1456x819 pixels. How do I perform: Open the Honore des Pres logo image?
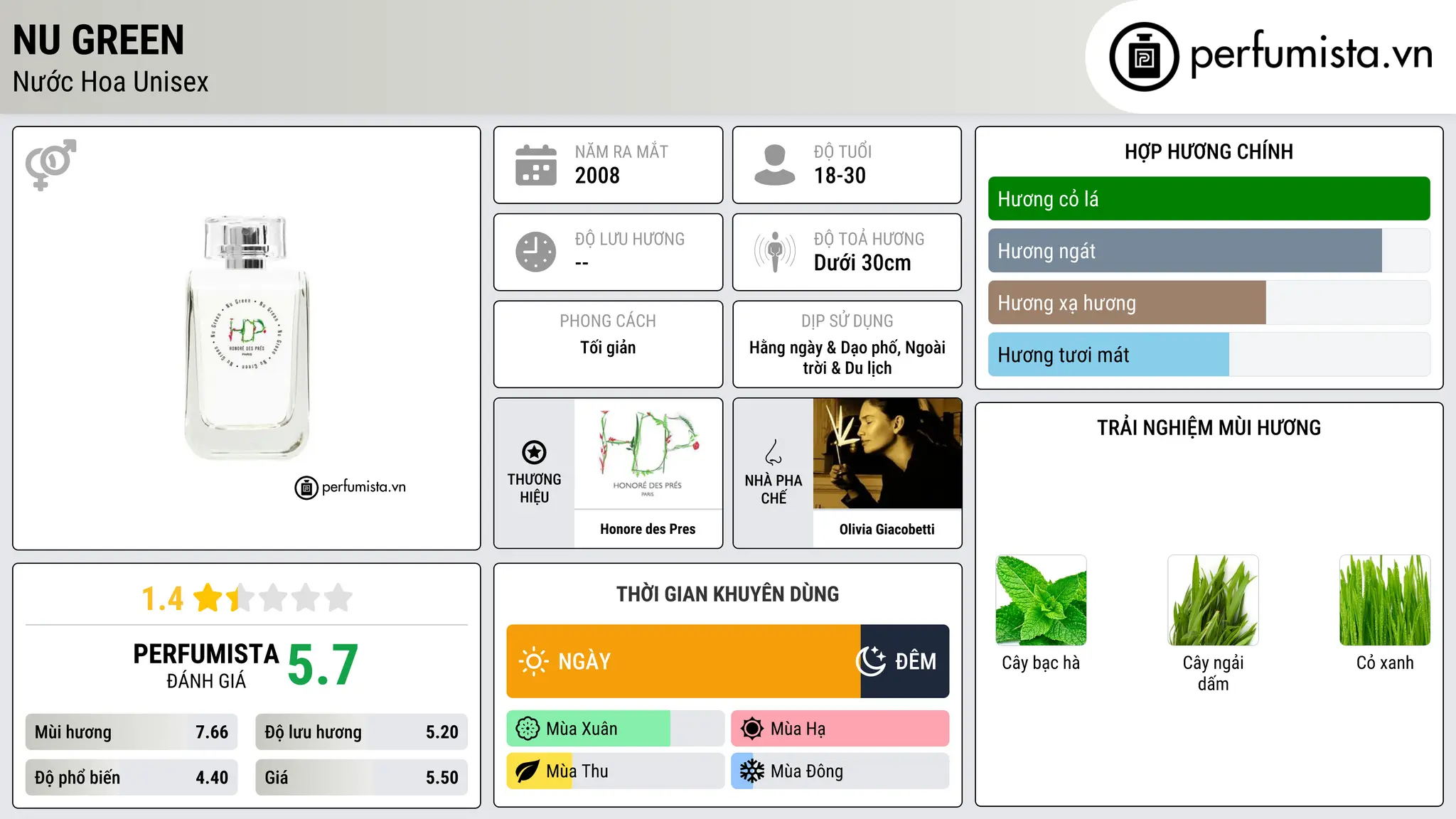pos(648,453)
